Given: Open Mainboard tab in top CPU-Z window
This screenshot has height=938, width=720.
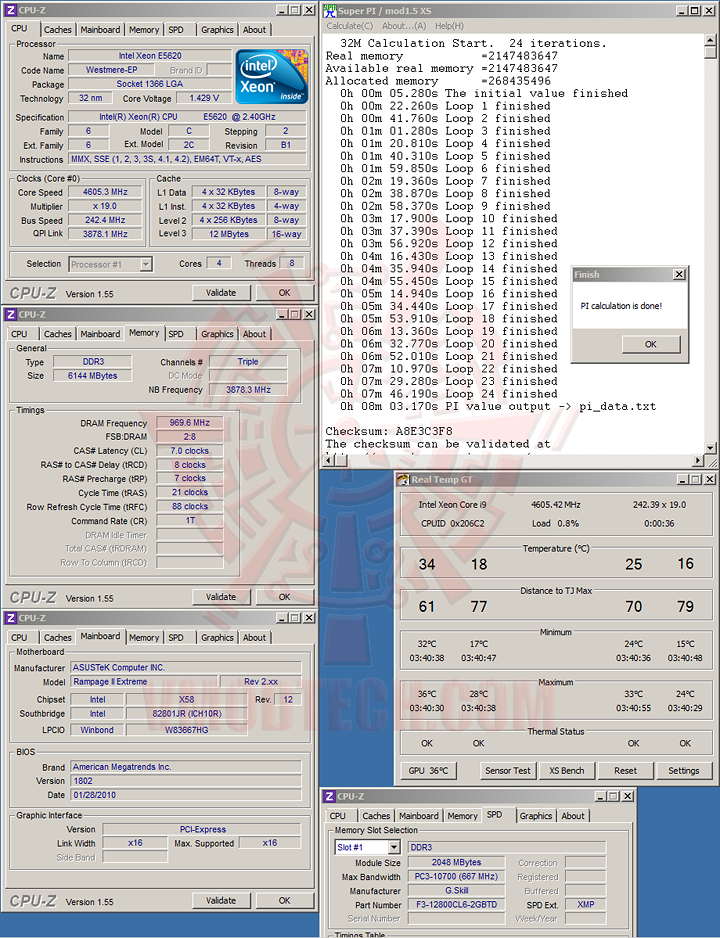Looking at the screenshot, I should [100, 29].
